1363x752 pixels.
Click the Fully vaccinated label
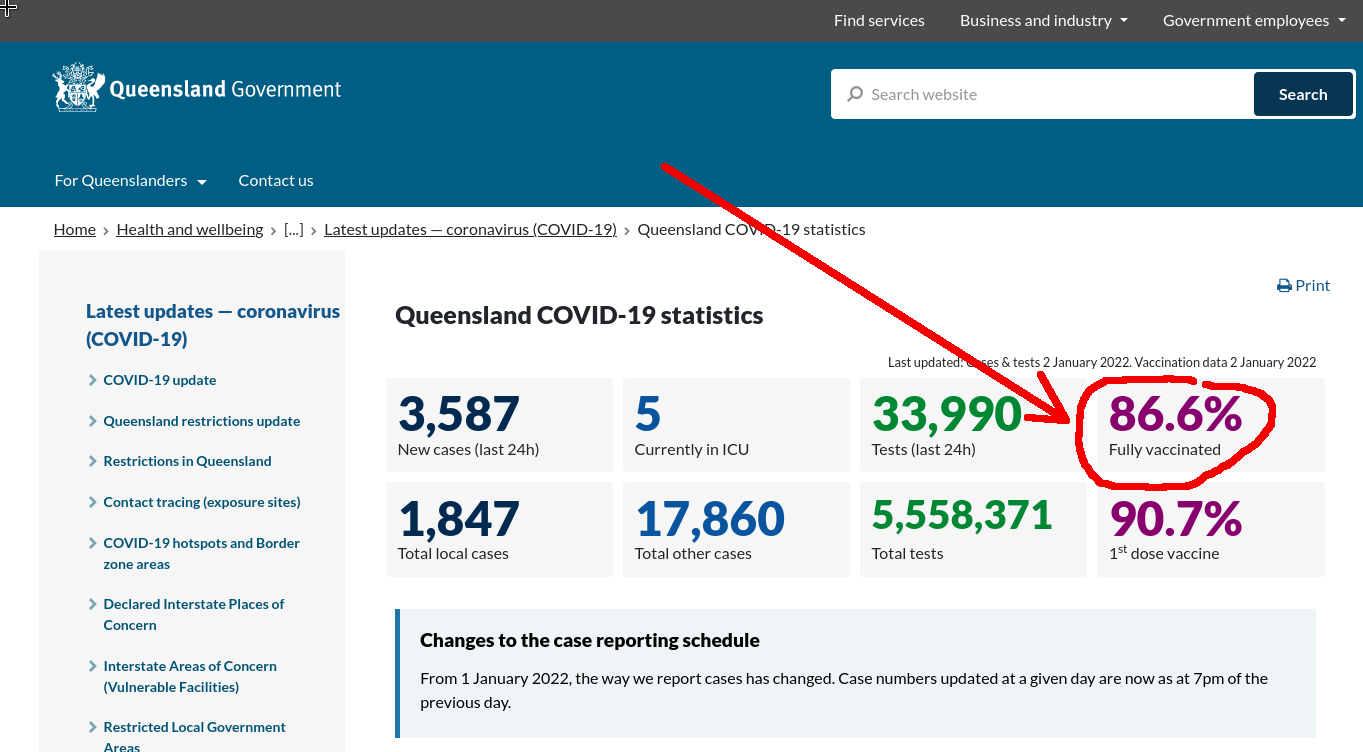tap(1165, 450)
